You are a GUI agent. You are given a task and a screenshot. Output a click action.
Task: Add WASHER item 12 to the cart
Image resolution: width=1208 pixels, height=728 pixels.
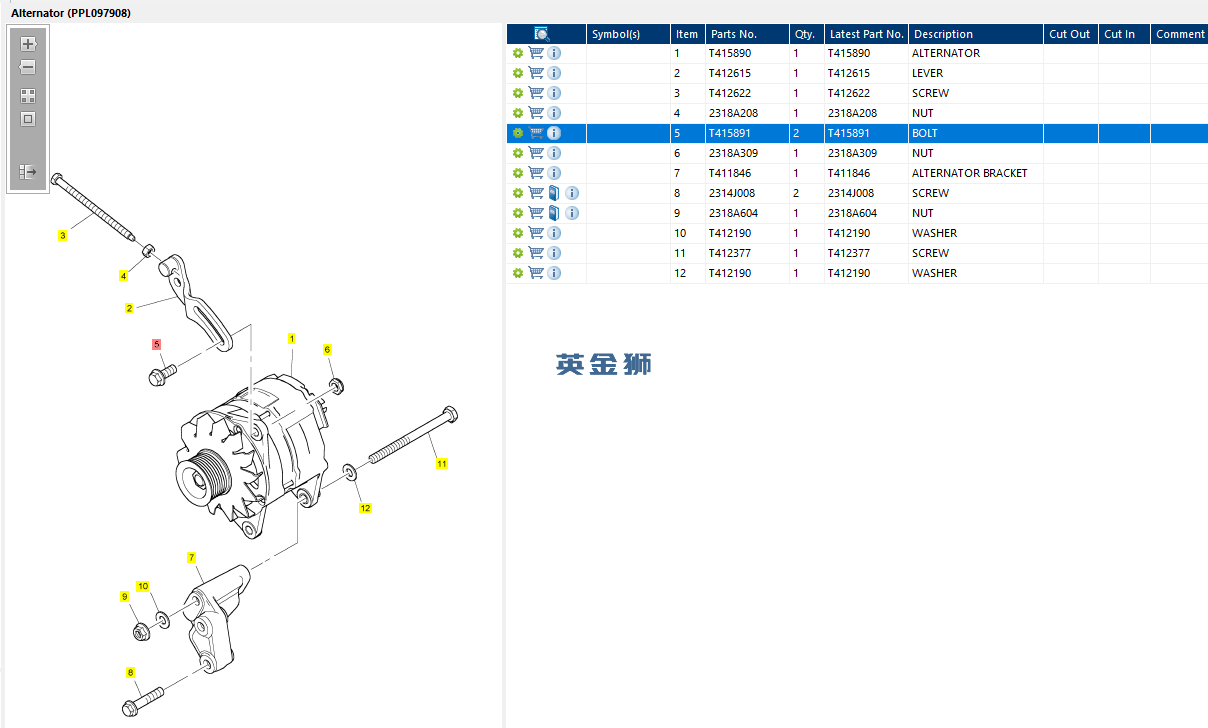[536, 273]
